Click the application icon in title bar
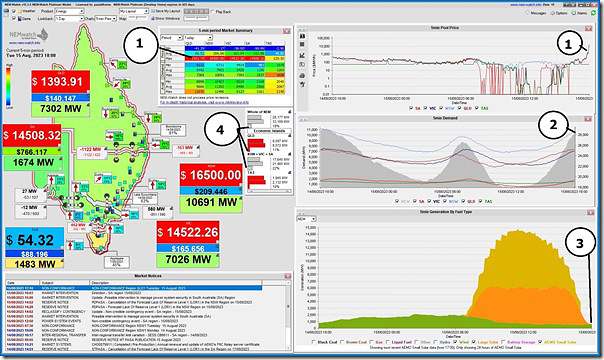The width and height of the screenshot is (604, 360). [x=7, y=11]
